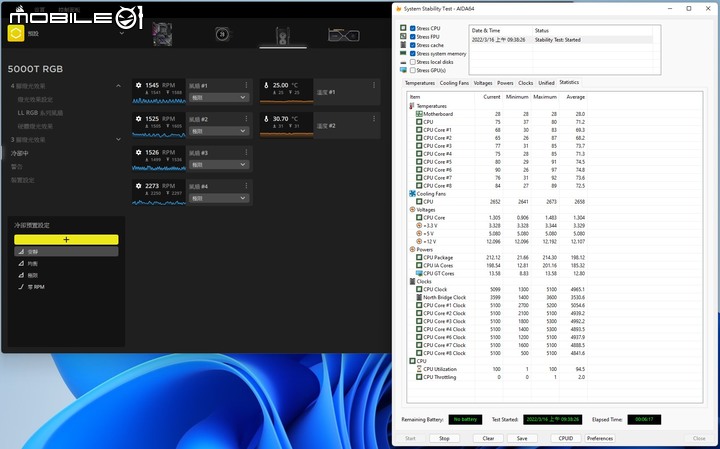Click the gear icon of the 2273 RPM fan
Screen dimensions: 720x449
tap(139, 185)
